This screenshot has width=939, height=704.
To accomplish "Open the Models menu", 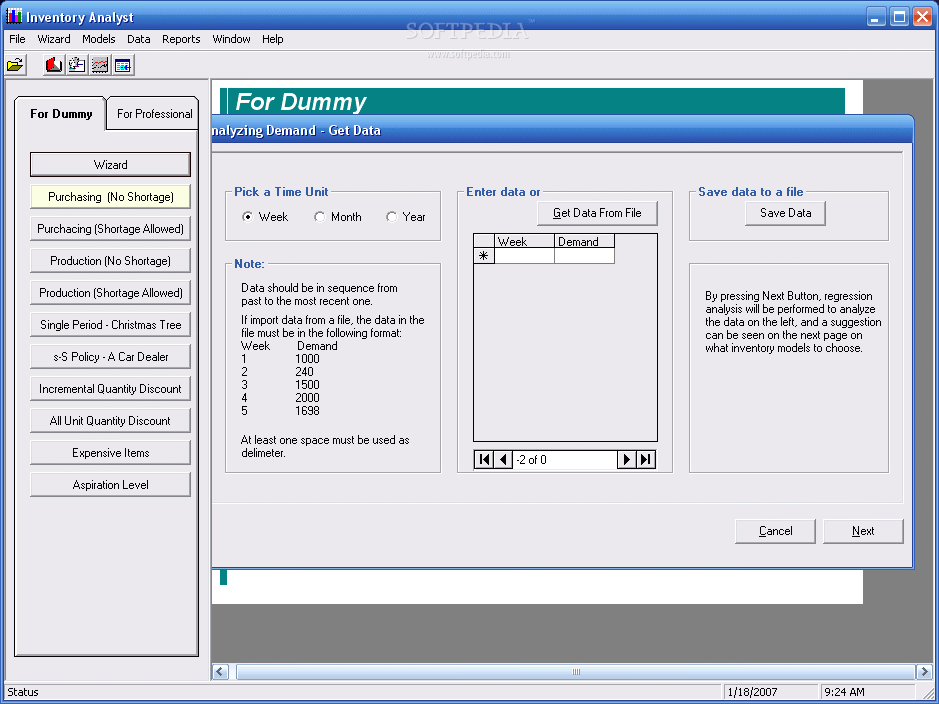I will tap(99, 39).
